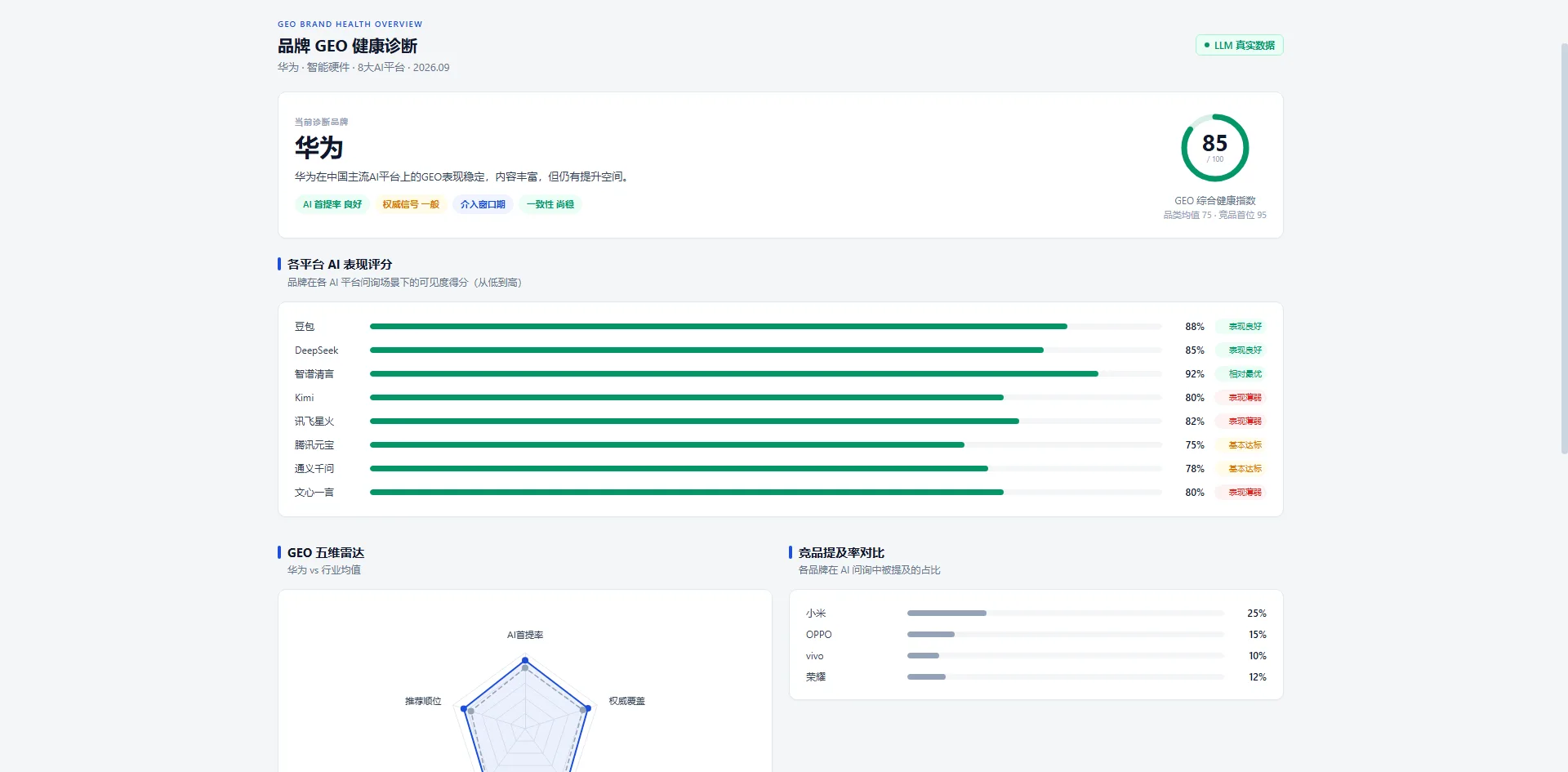
Task: Select the 智谱清言 platform label
Action: click(x=314, y=374)
